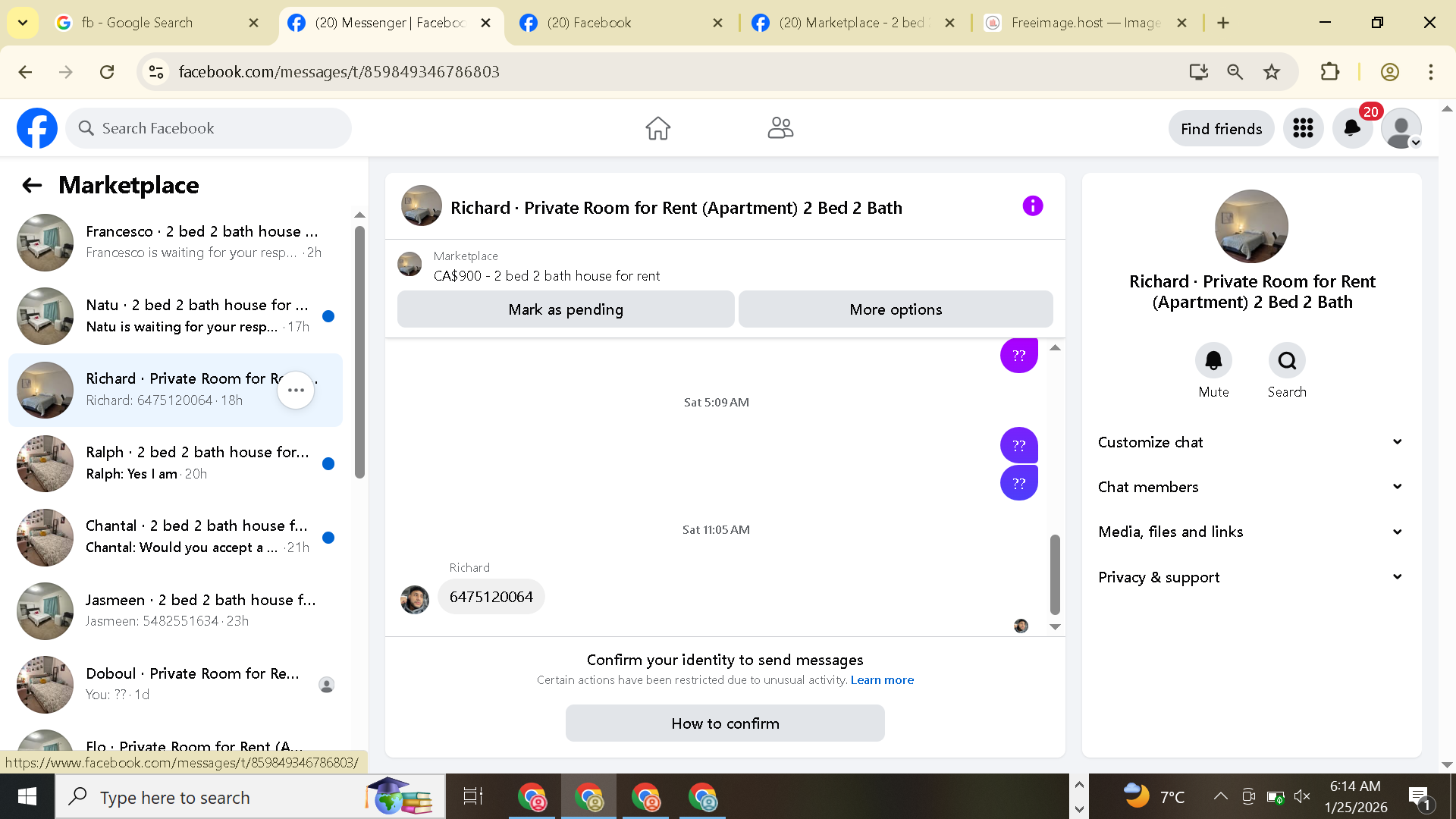Switch to the fb - Google Search tab
This screenshot has width=1456, height=819.
tap(158, 23)
